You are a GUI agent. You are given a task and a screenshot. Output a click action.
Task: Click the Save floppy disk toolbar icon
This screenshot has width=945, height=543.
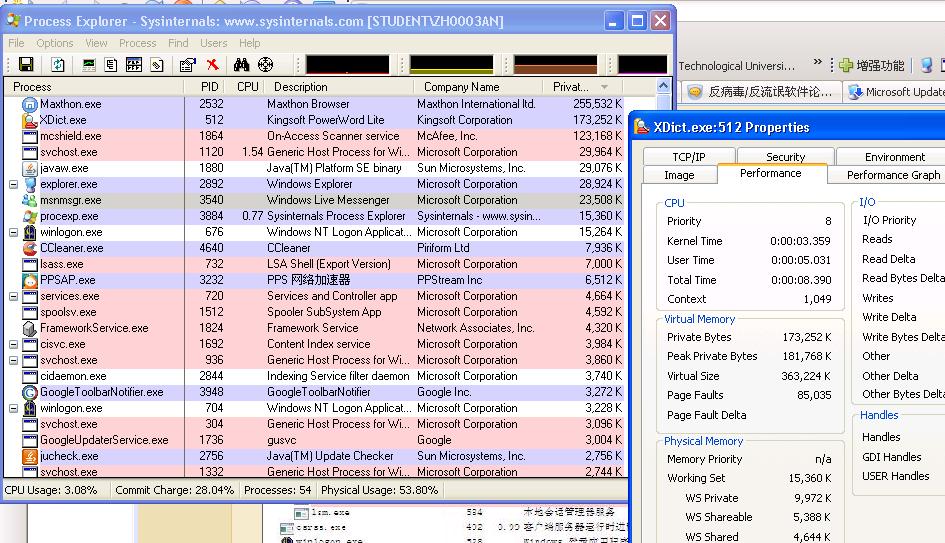26,65
